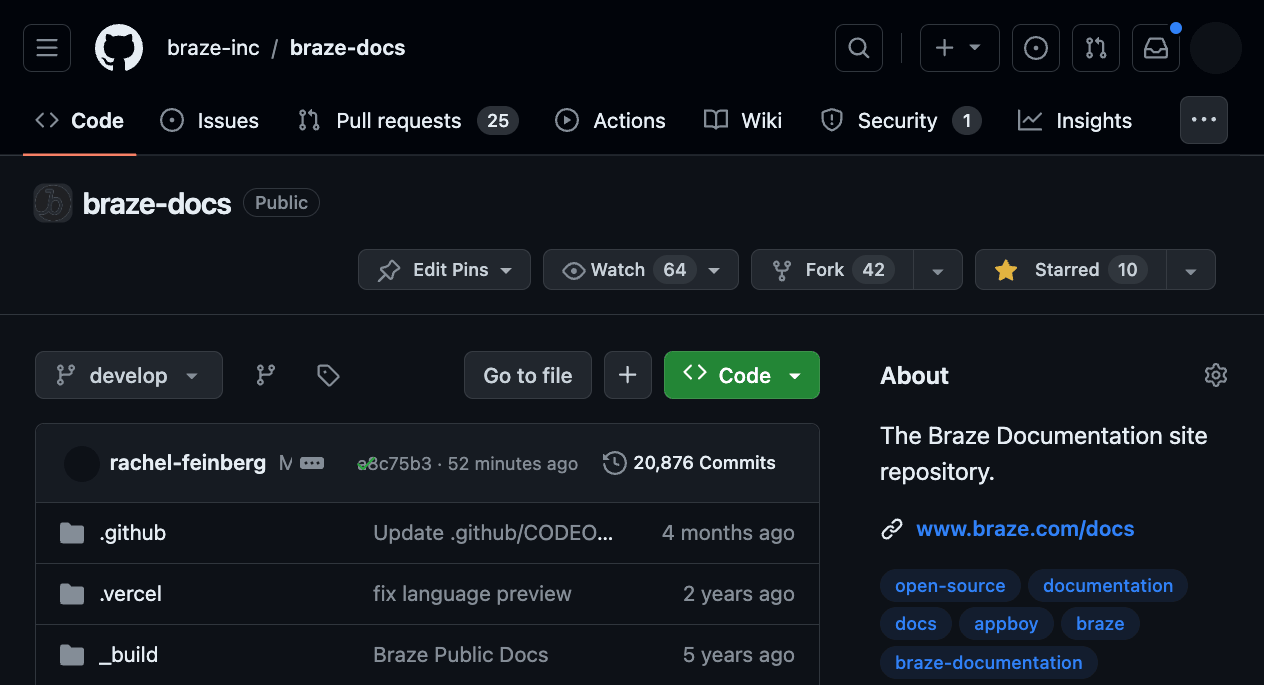This screenshot has height=685, width=1264.
Task: Open the develop branch selector
Action: click(129, 375)
